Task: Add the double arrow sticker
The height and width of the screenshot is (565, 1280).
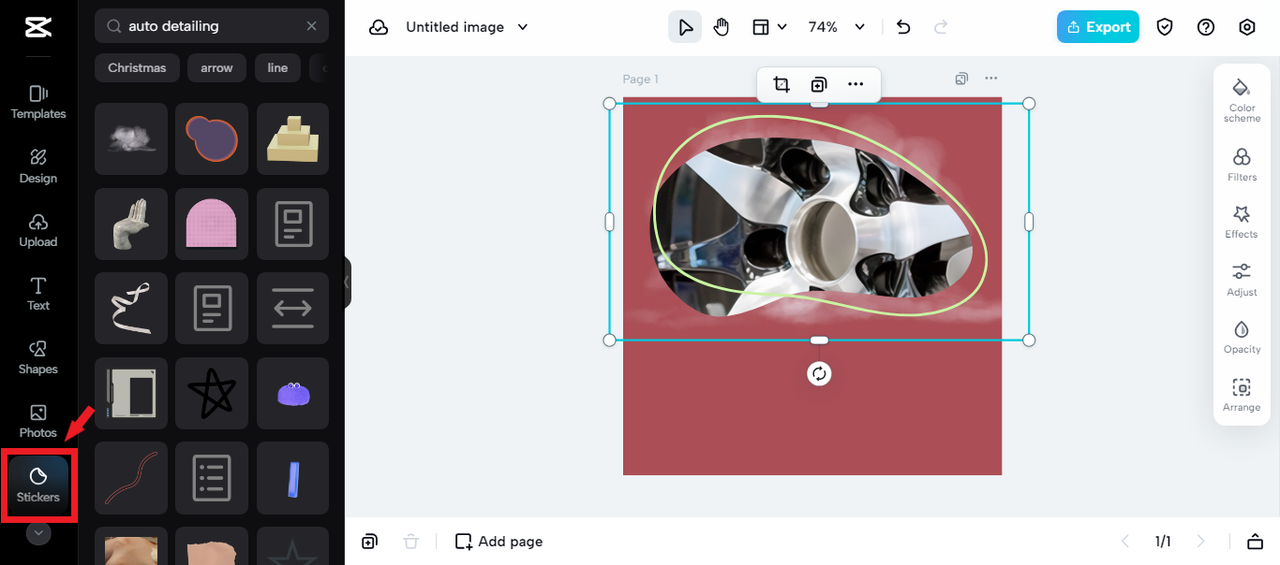Action: (293, 309)
